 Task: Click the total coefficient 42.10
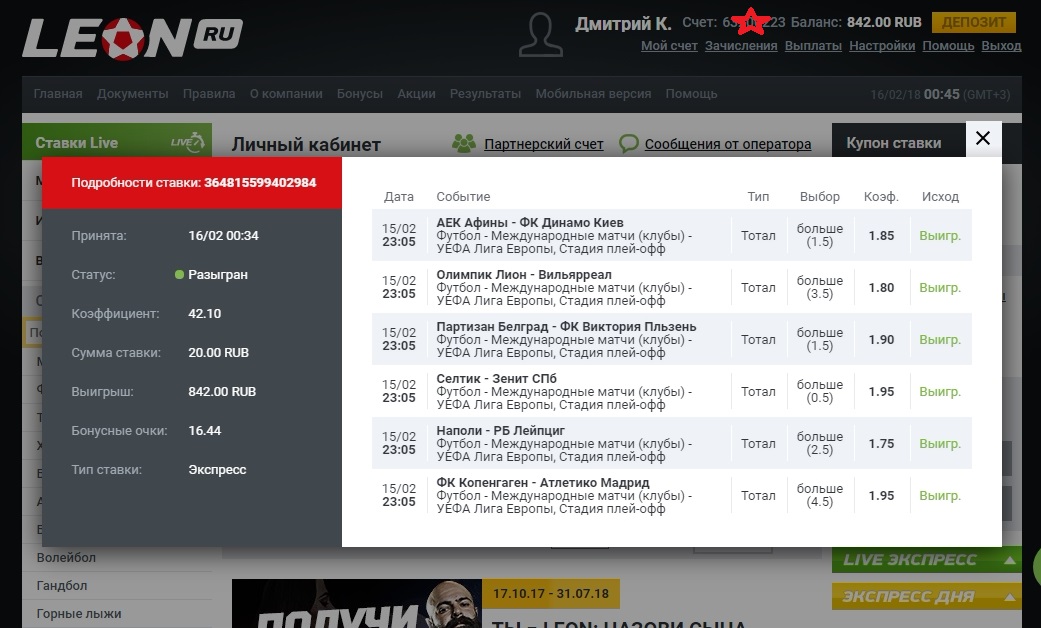tap(204, 313)
